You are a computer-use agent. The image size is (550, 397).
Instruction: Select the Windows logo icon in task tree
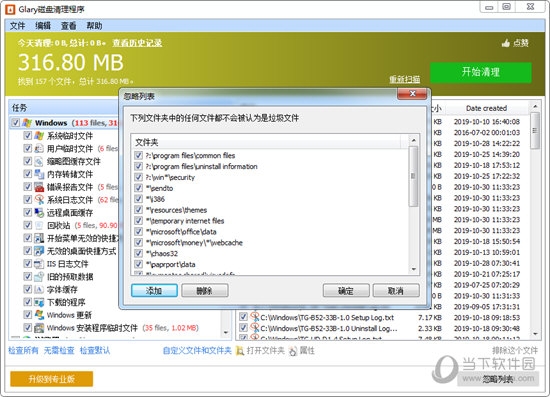tap(27, 123)
